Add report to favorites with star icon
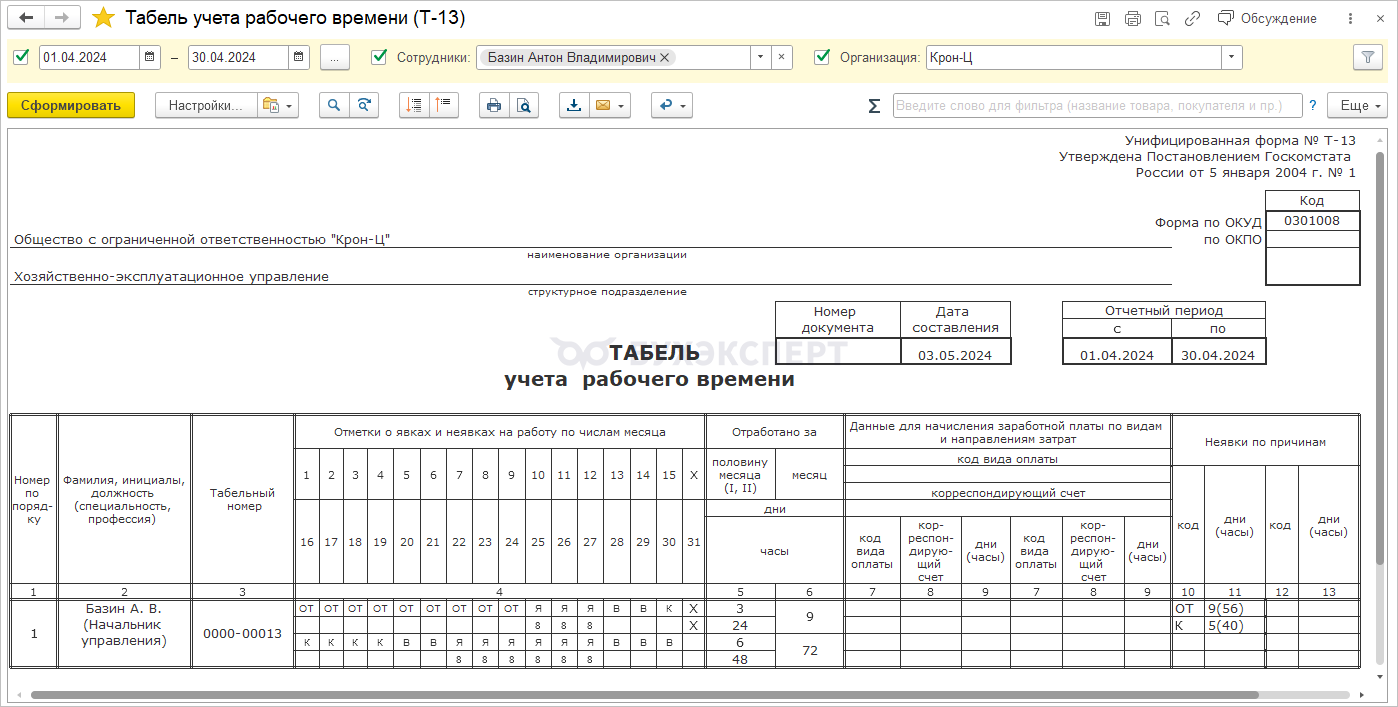 pos(103,19)
